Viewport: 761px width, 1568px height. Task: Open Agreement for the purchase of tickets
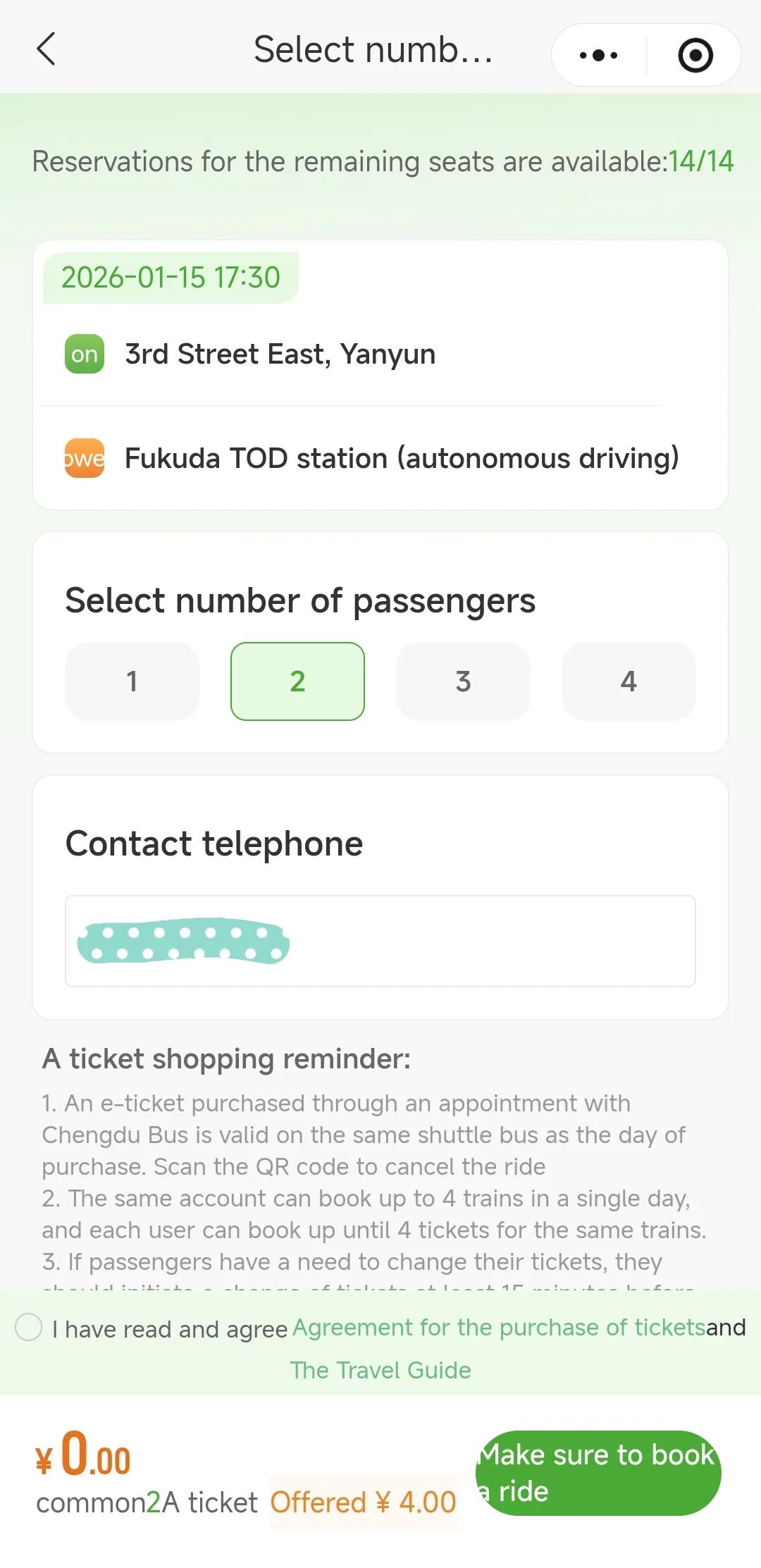[x=499, y=1327]
